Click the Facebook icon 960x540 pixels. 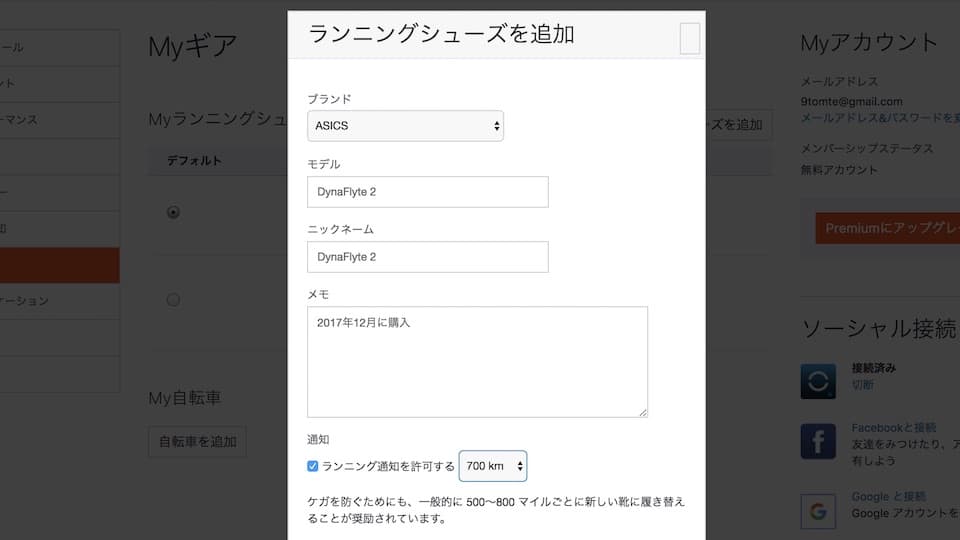tap(818, 441)
